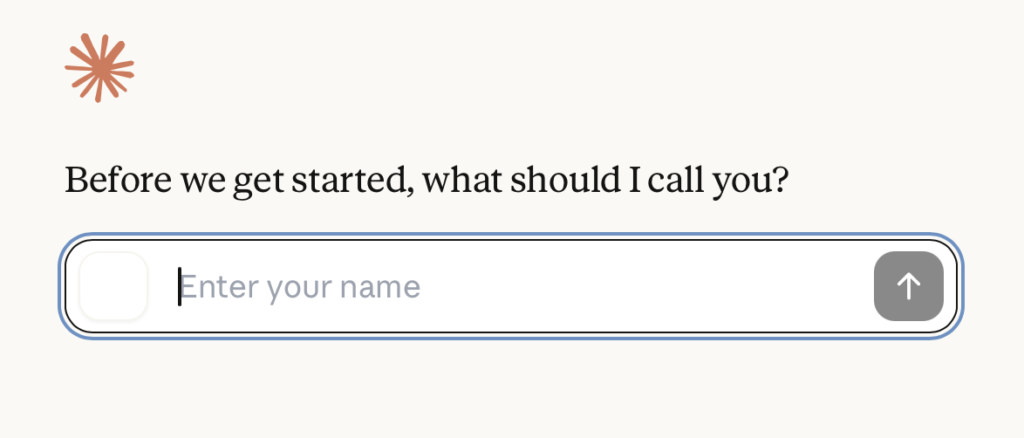Click the blank area inside the name field

tap(640, 287)
